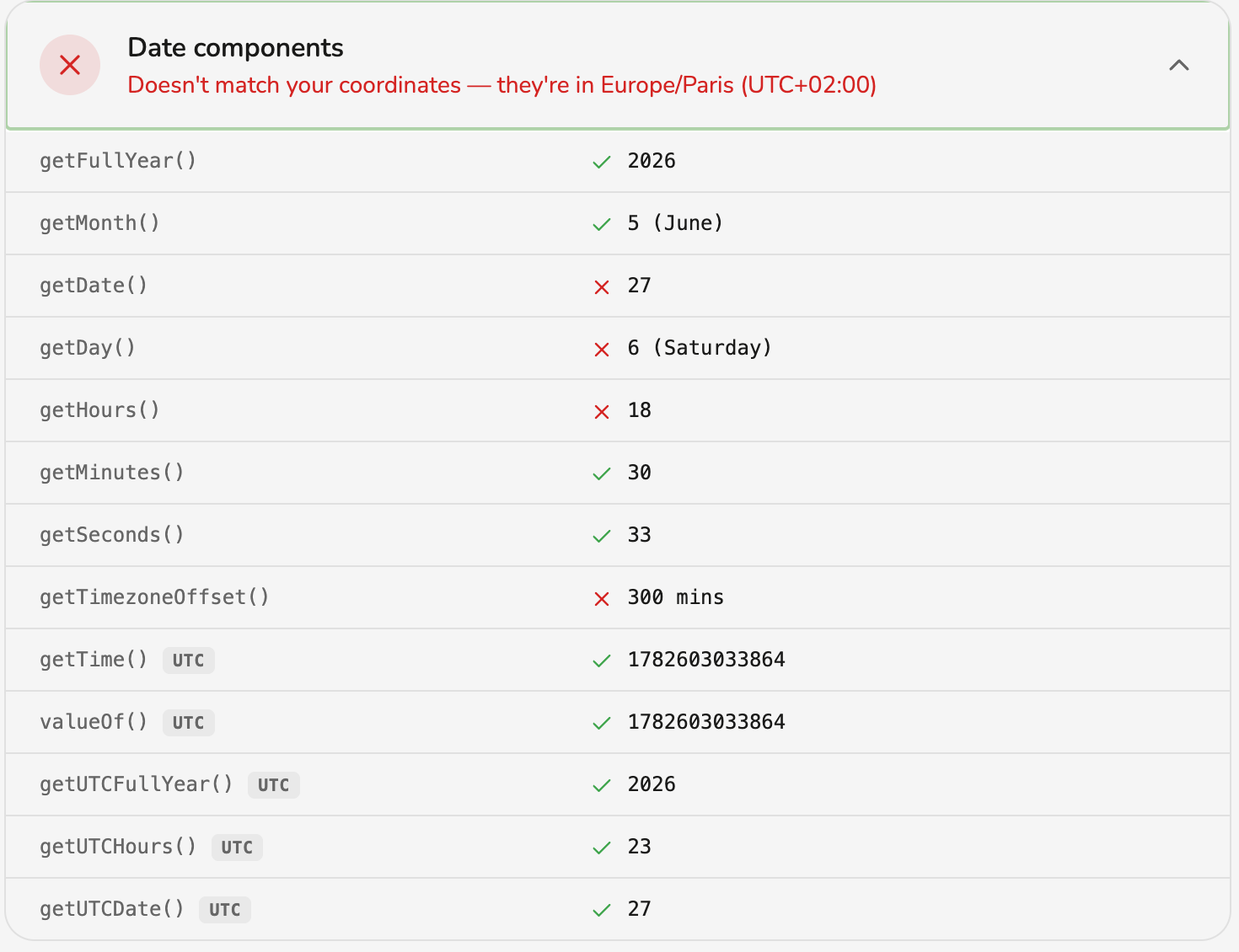
Task: Click the UTC badge next to getUTCDate()
Action: (x=225, y=910)
